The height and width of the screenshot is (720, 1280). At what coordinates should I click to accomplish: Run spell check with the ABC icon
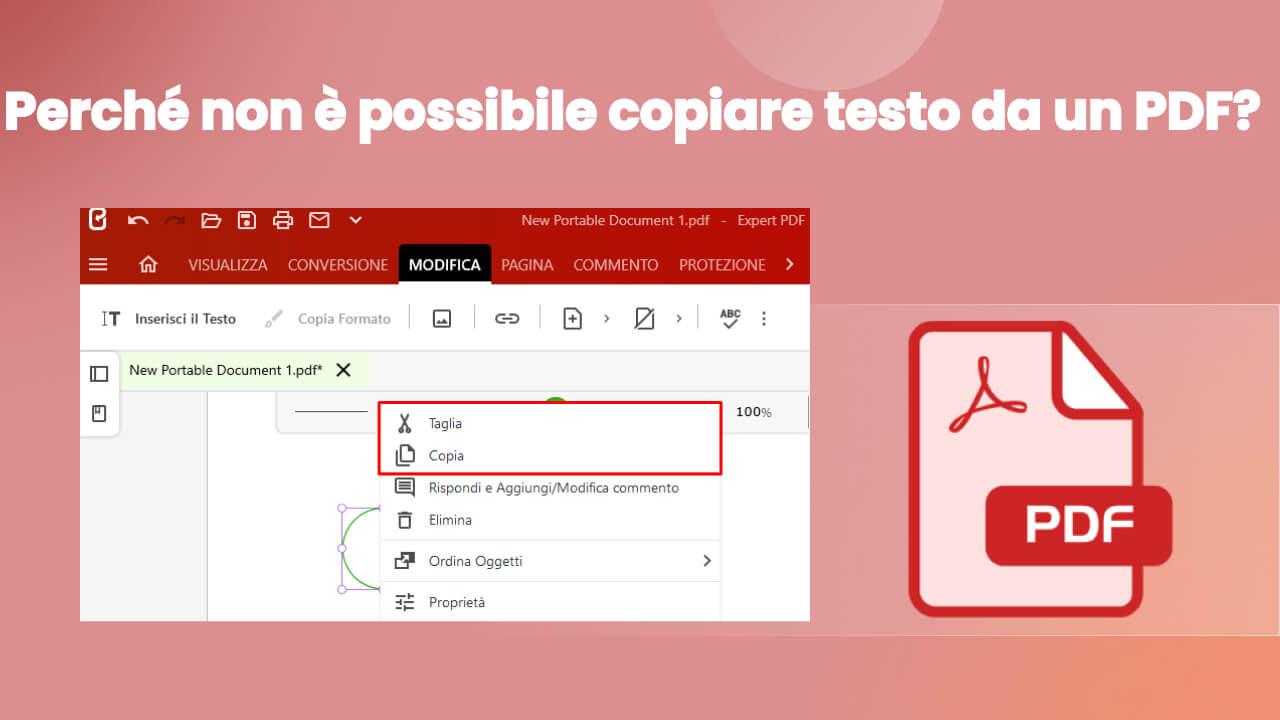731,319
